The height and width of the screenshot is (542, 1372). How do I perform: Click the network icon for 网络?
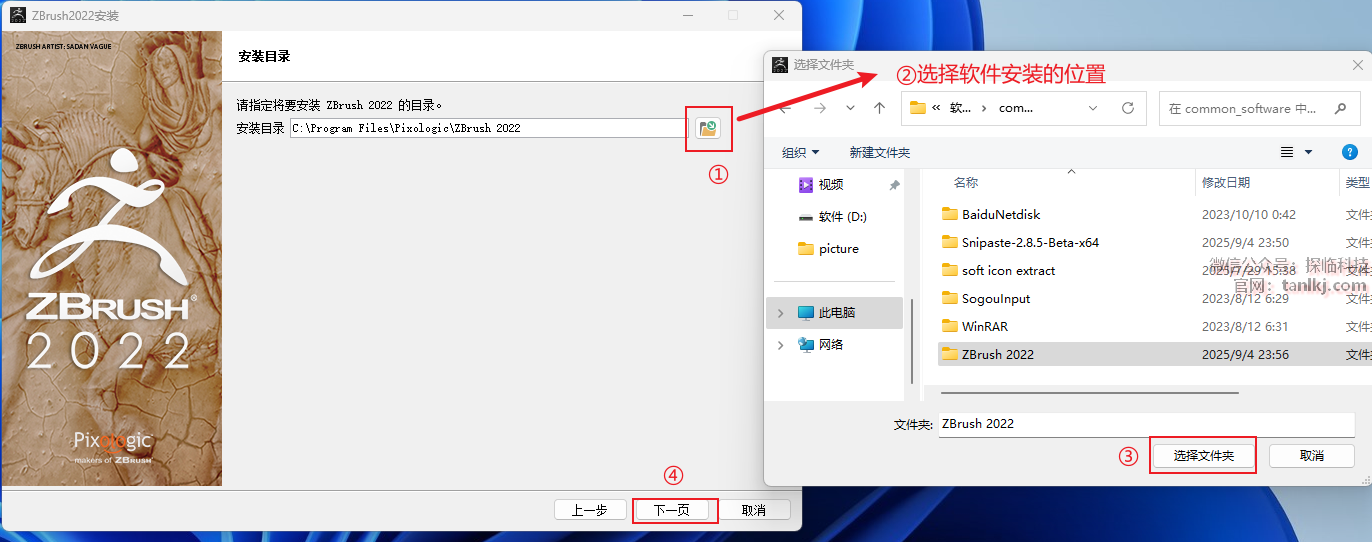coord(806,345)
